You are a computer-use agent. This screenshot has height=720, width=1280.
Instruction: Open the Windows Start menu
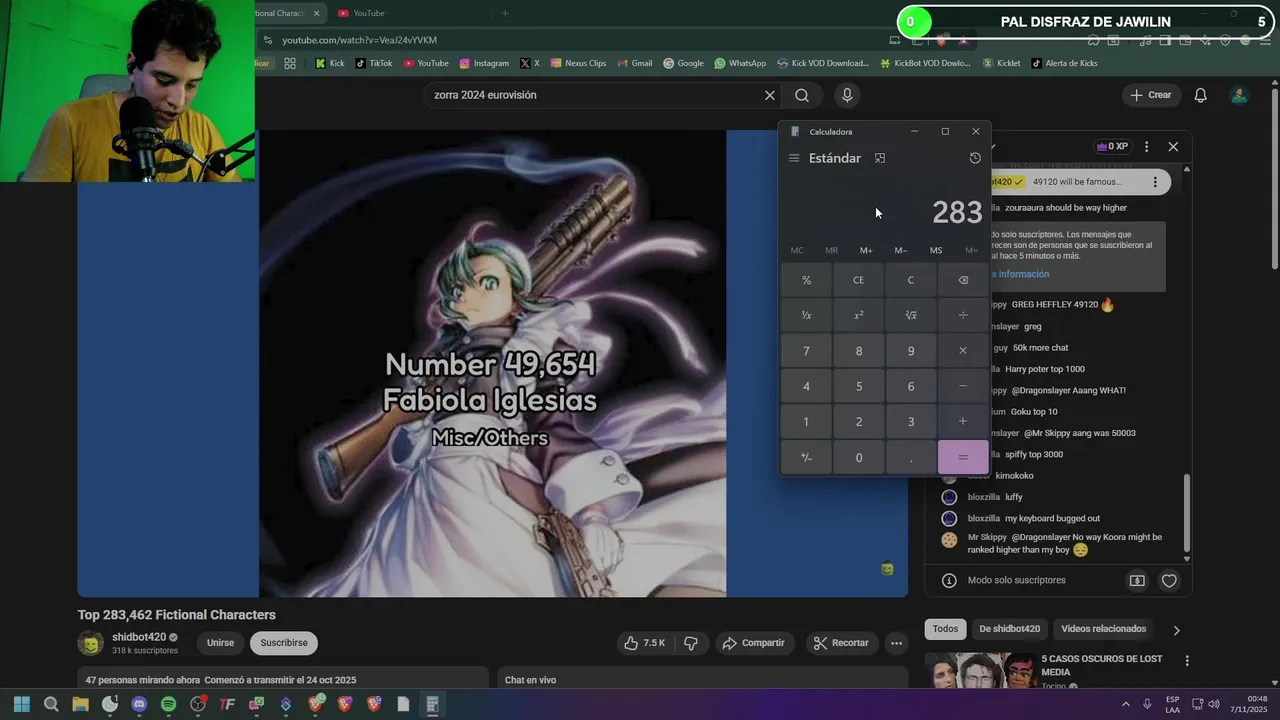[21, 704]
